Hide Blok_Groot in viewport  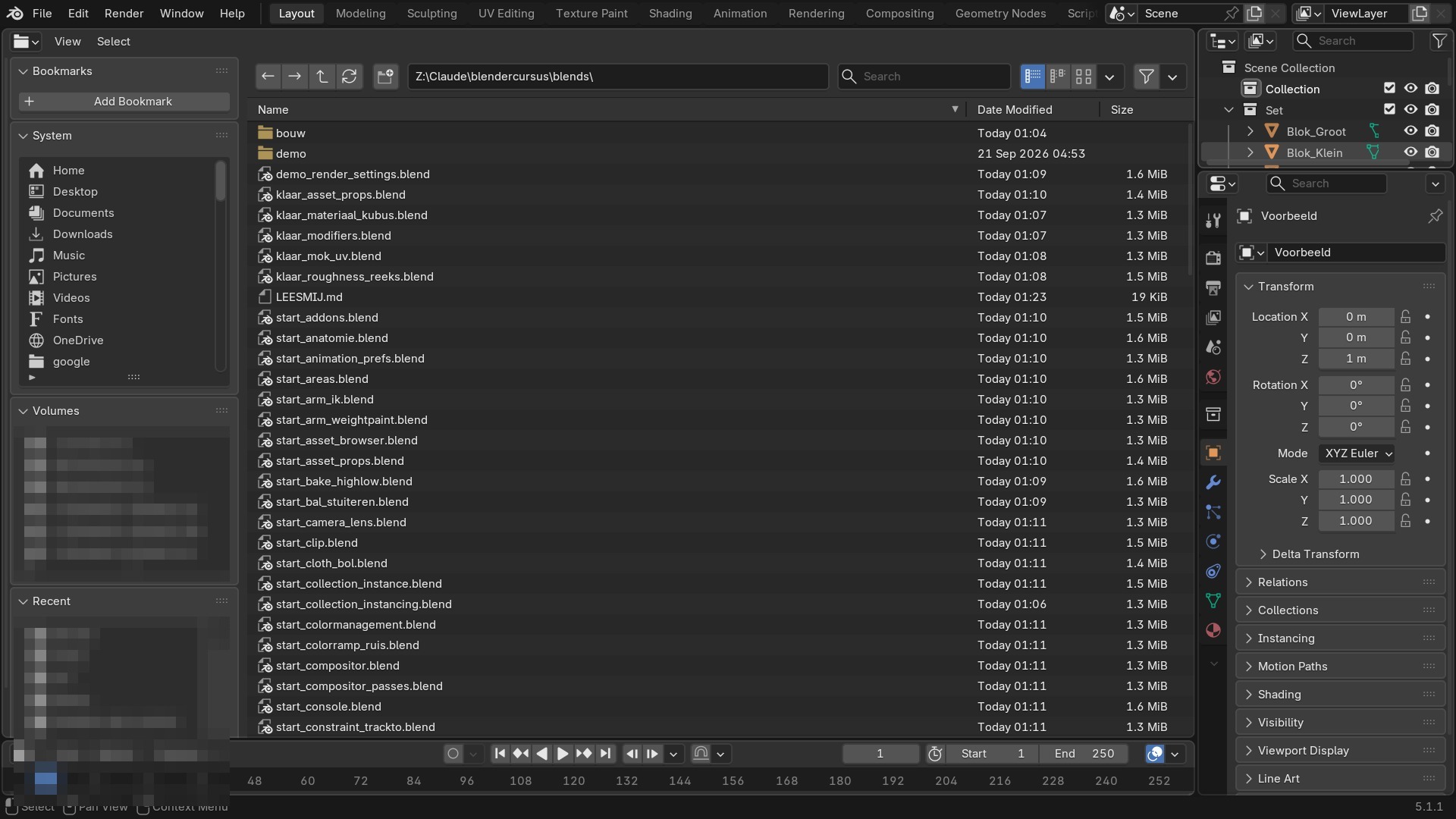coord(1410,131)
